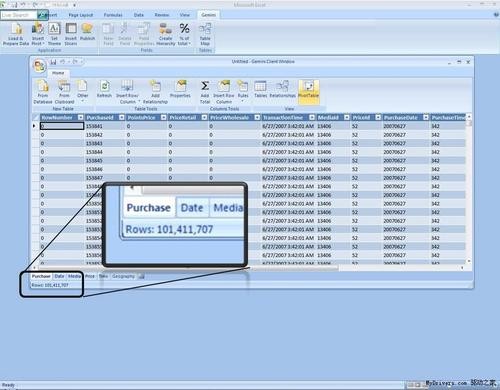Click the horizontal scrollbar right arrow
Image resolution: width=500 pixels, height=390 pixels.
pos(462,268)
